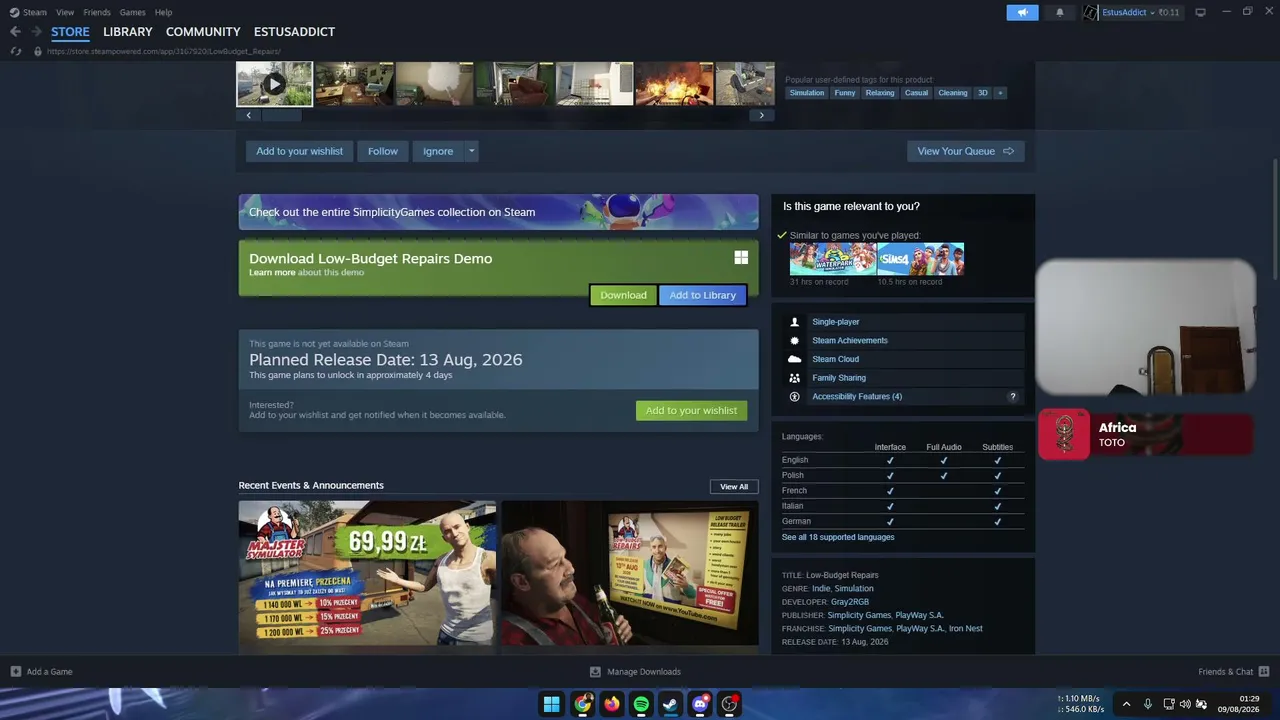Click the Windows platform icon on demo banner
Image resolution: width=1280 pixels, height=720 pixels.
[x=741, y=258]
